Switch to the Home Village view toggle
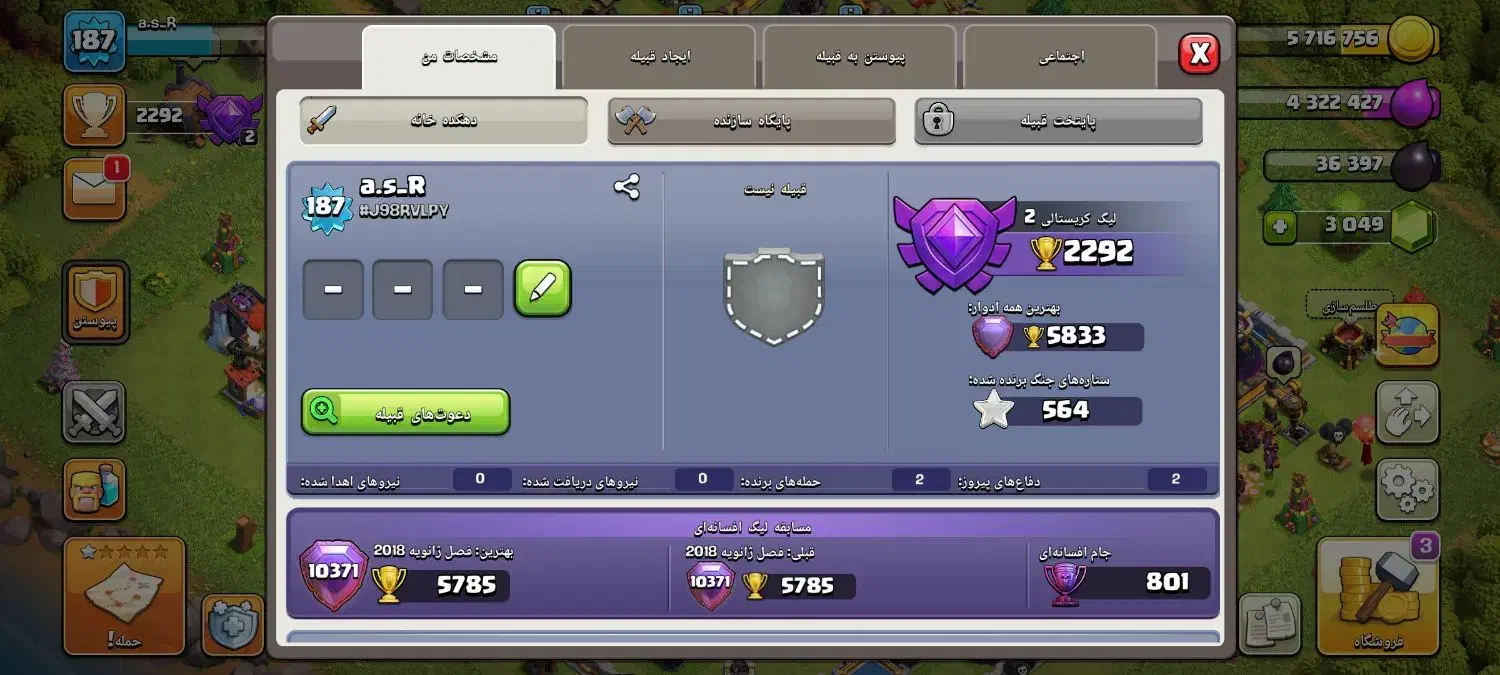This screenshot has height=675, width=1500. tap(443, 120)
